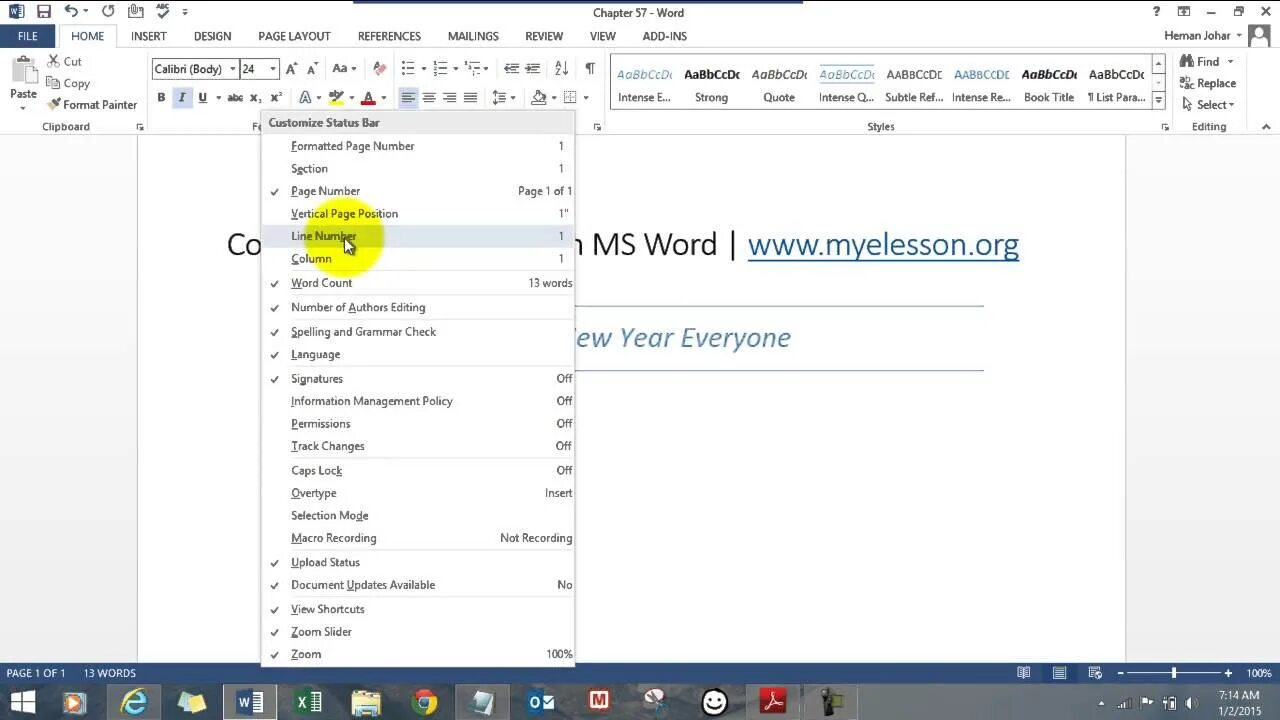Screen dimensions: 1280x720
Task: Open the Change Case dropdown
Action: point(343,69)
